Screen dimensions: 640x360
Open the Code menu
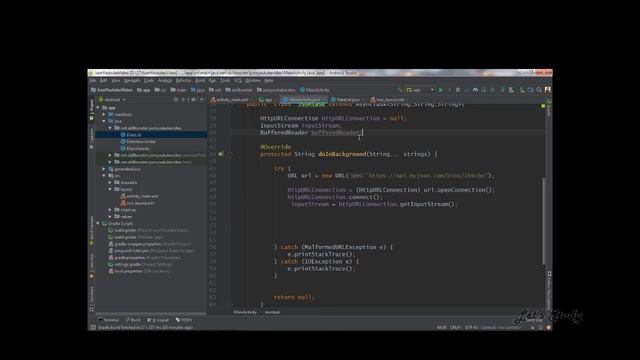[149, 81]
